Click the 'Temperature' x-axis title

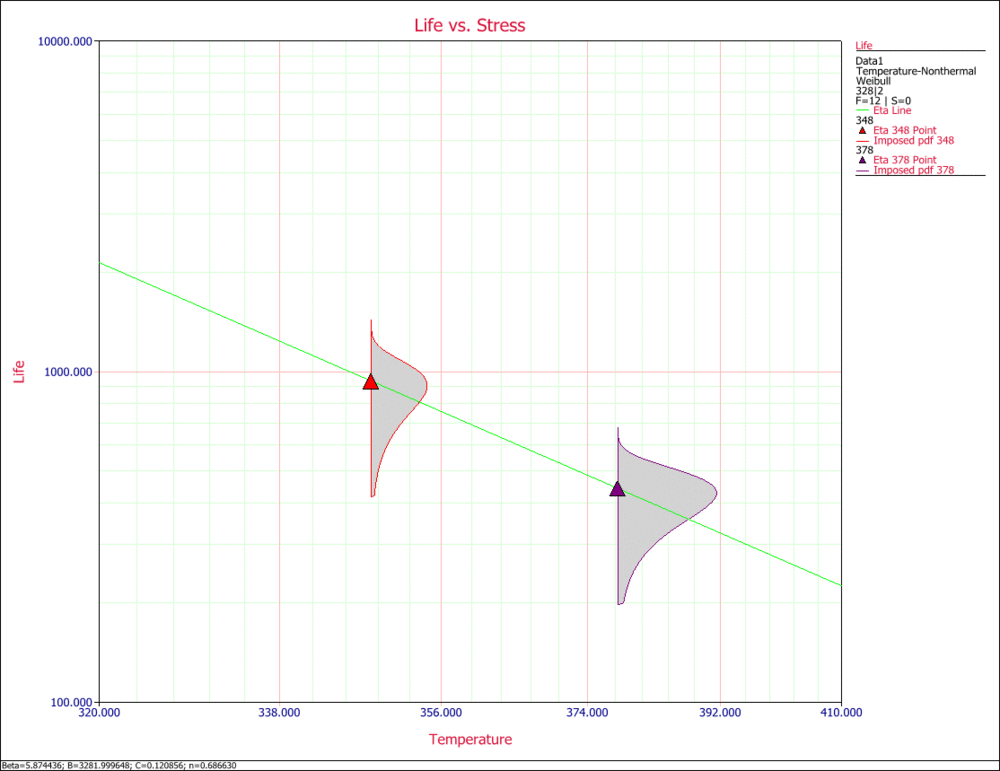tap(470, 740)
